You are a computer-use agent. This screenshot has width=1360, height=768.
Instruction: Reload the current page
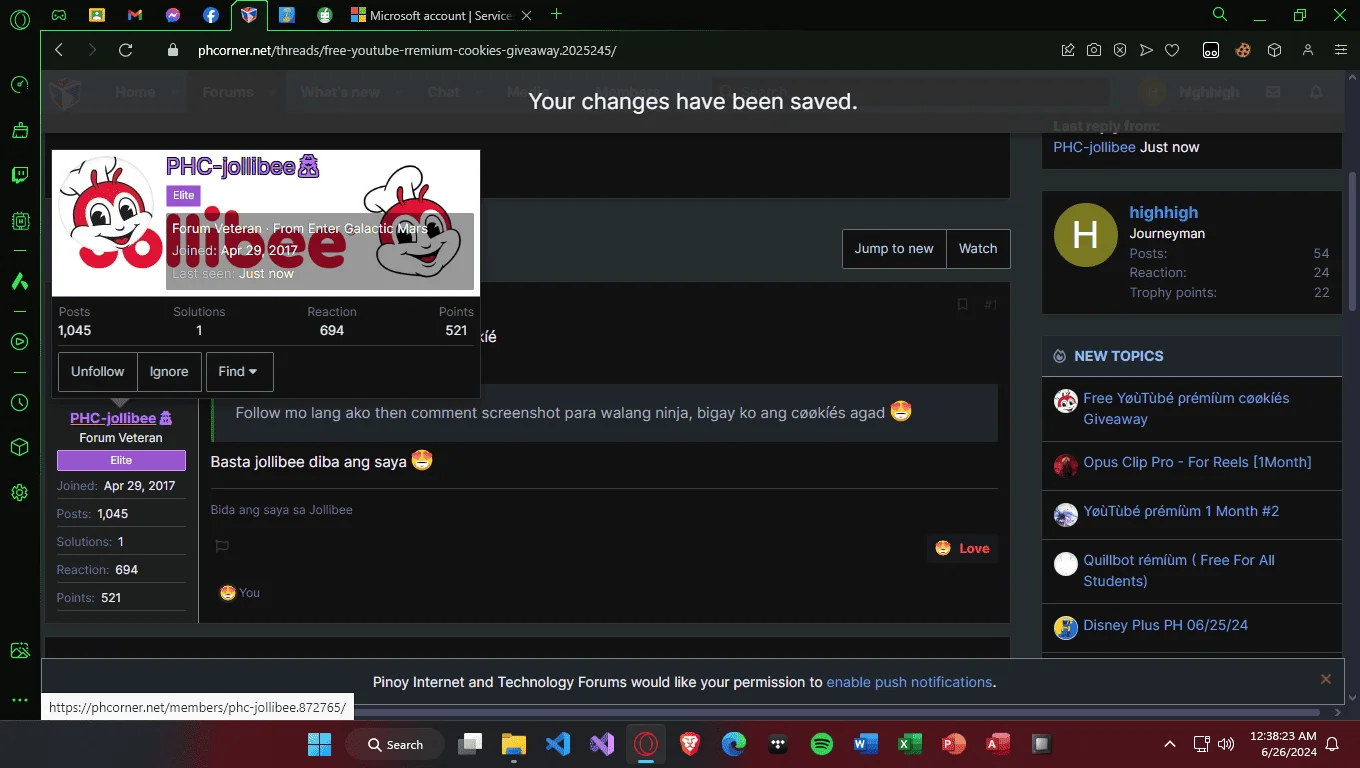[125, 50]
